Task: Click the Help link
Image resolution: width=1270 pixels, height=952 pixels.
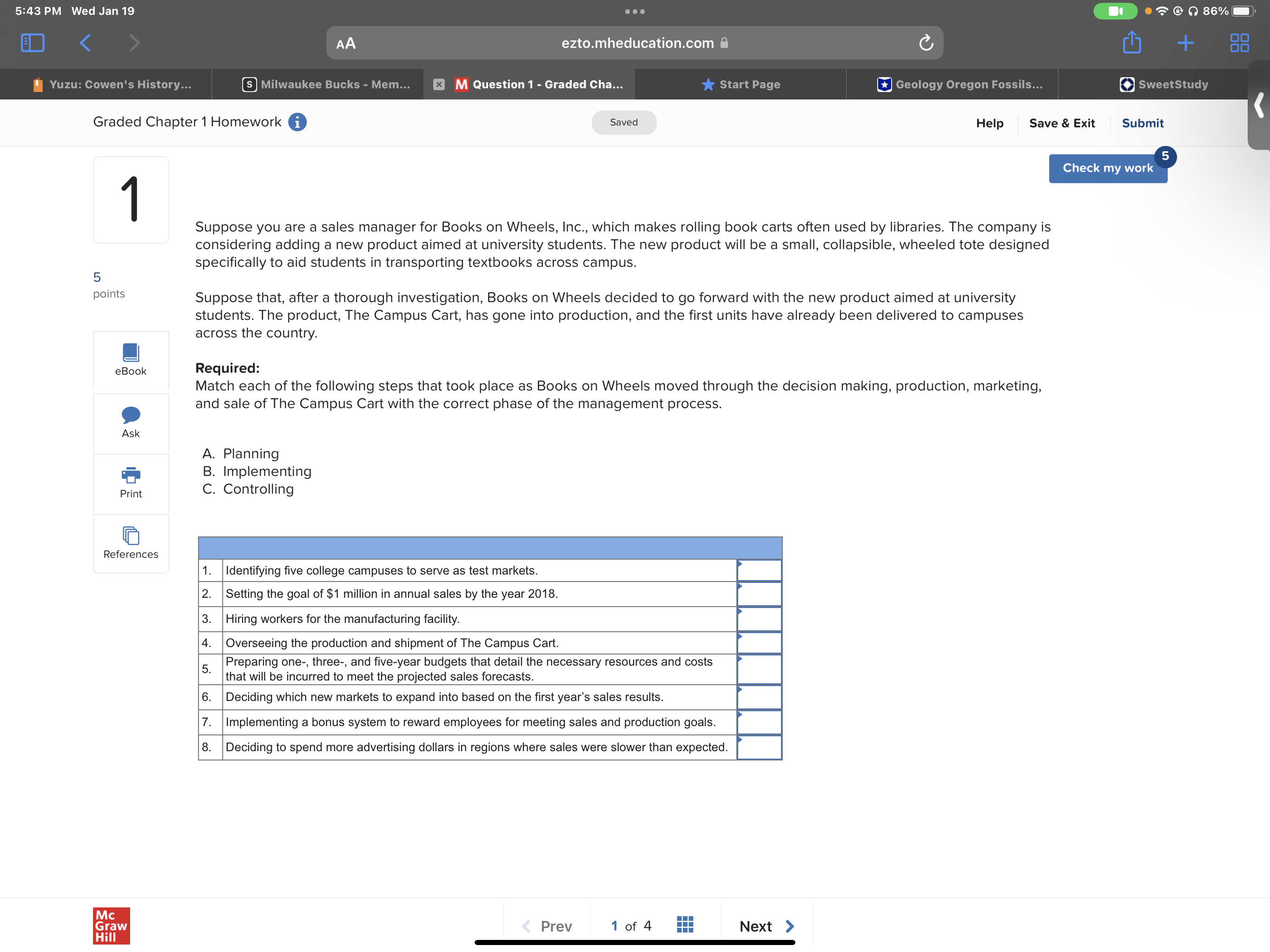Action: point(989,124)
